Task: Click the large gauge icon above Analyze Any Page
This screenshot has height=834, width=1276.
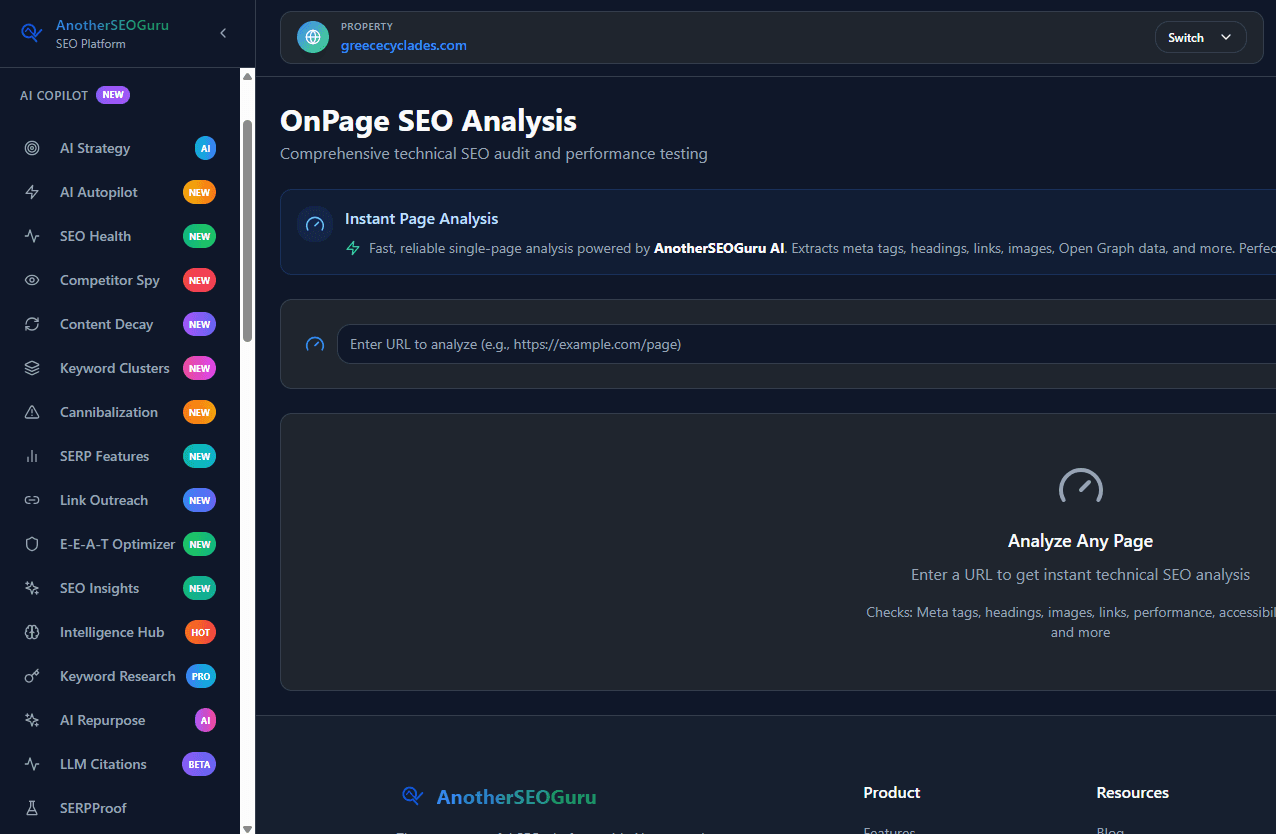Action: 1080,487
